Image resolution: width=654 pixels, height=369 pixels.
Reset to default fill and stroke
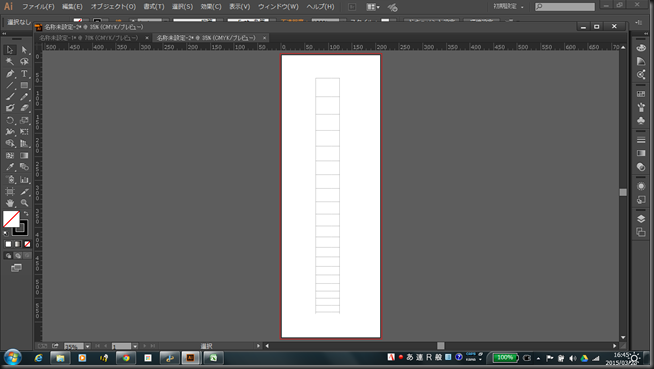point(6,233)
